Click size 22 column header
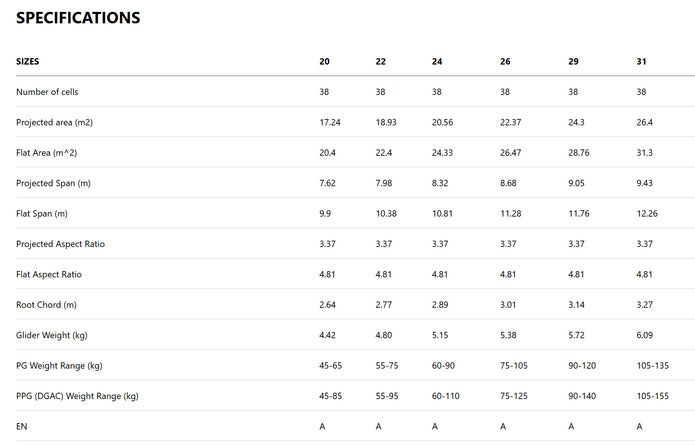The image size is (695, 445). (381, 61)
